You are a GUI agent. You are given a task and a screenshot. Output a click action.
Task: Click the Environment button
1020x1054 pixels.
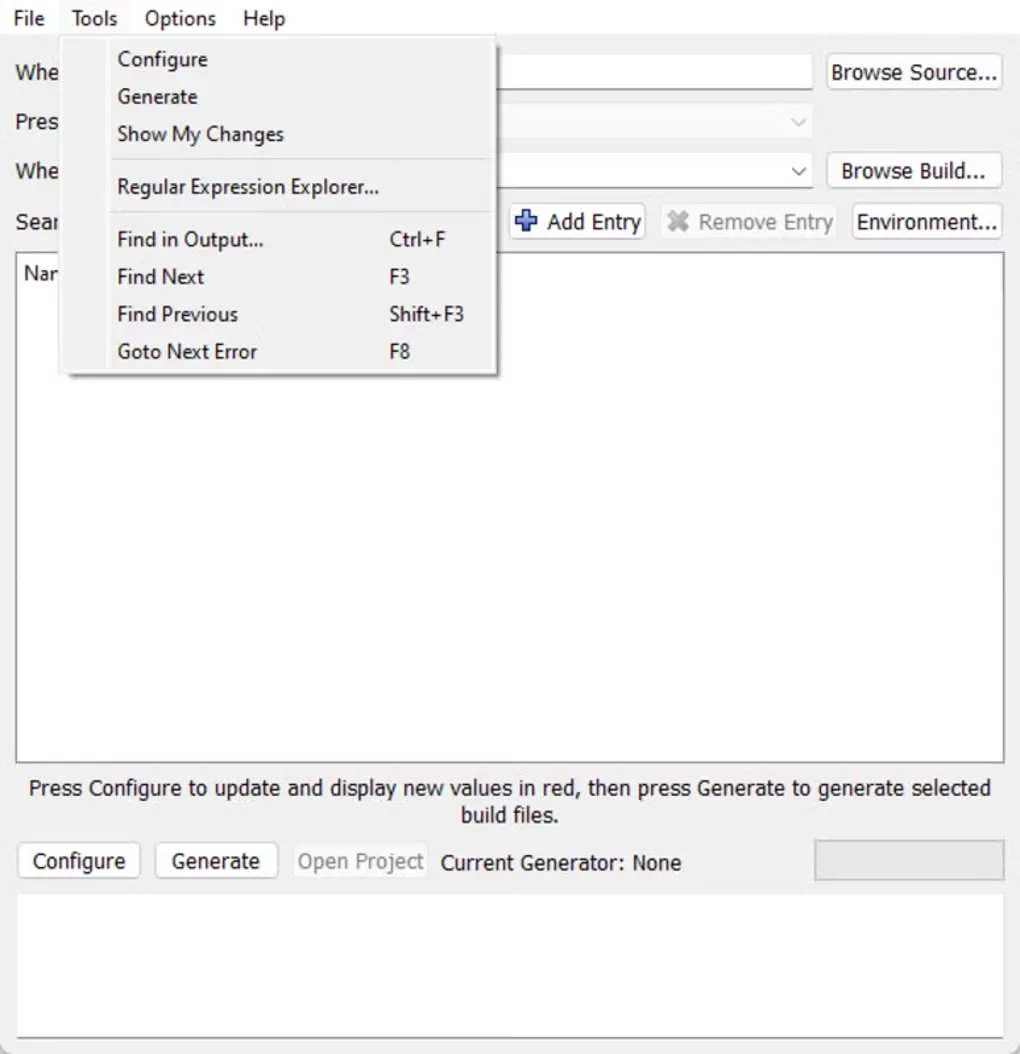point(927,222)
